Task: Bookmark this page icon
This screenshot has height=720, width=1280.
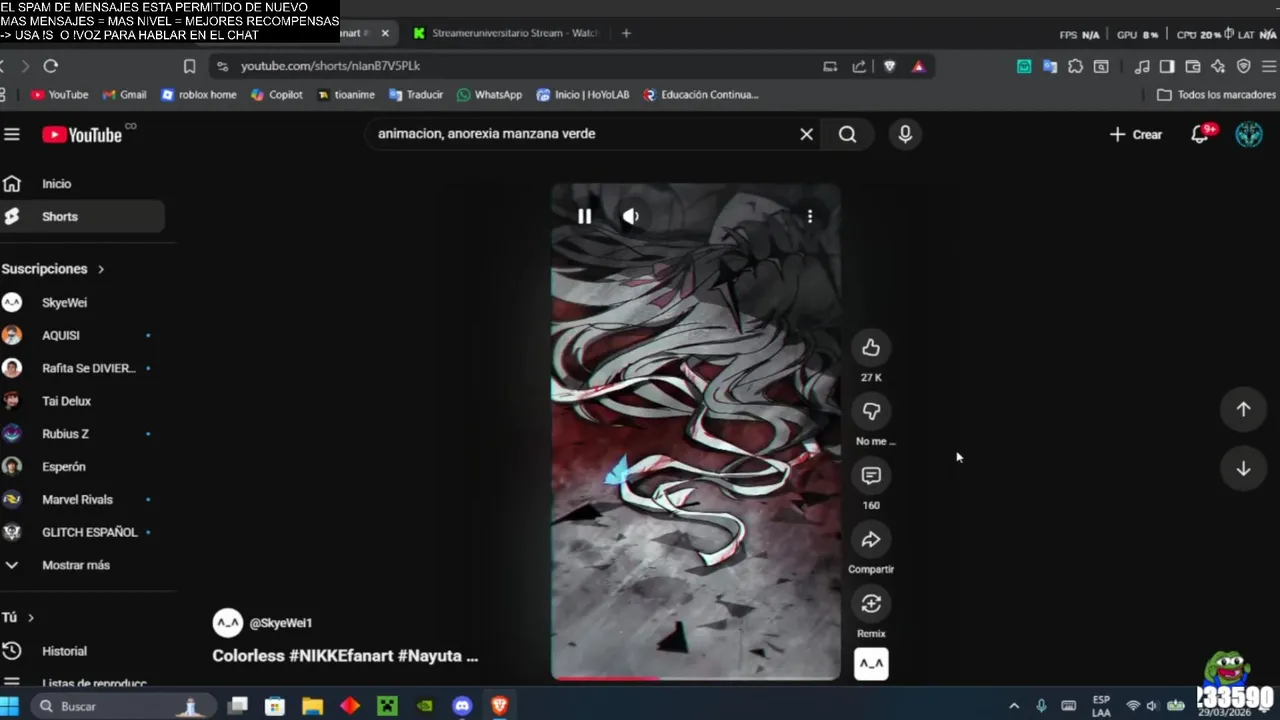Action: 189,66
